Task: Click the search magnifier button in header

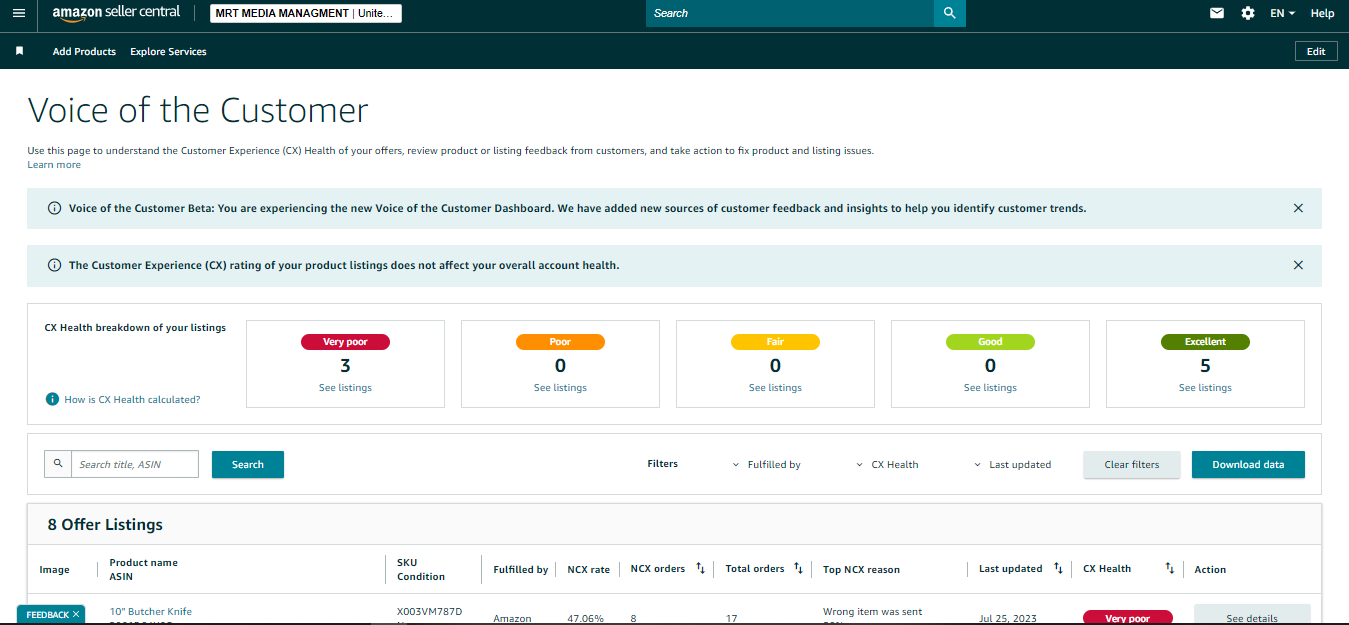Action: pos(949,13)
